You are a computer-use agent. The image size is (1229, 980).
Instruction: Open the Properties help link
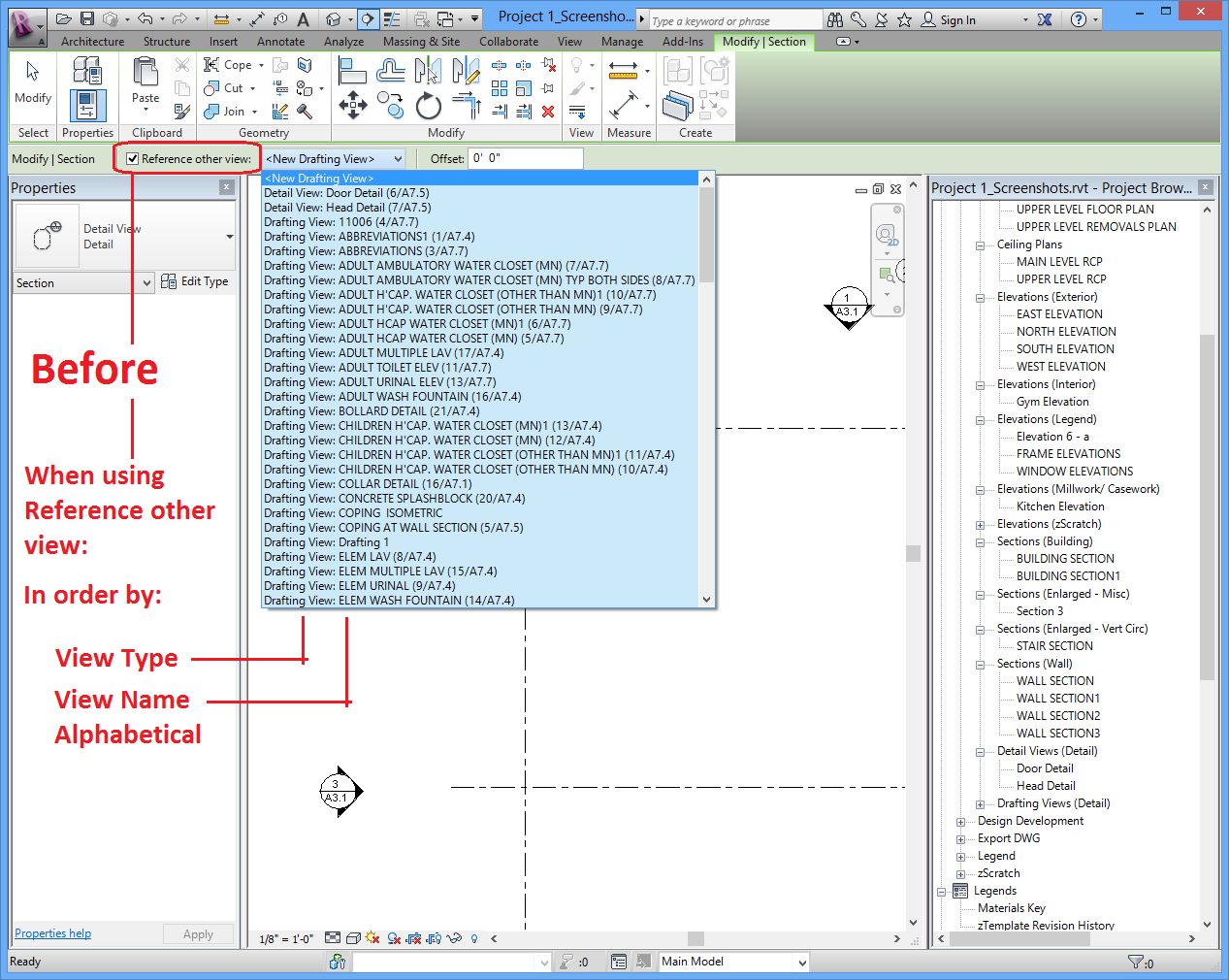(x=53, y=933)
